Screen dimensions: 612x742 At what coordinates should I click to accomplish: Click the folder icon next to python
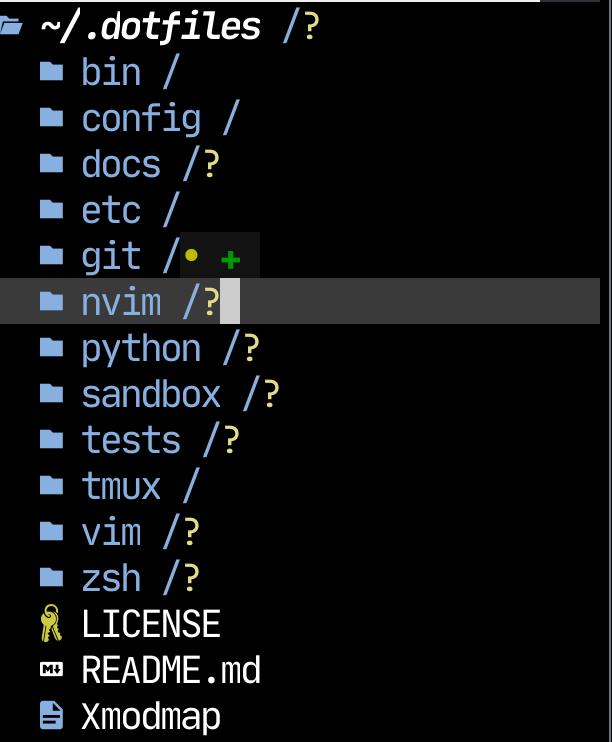[x=52, y=347]
